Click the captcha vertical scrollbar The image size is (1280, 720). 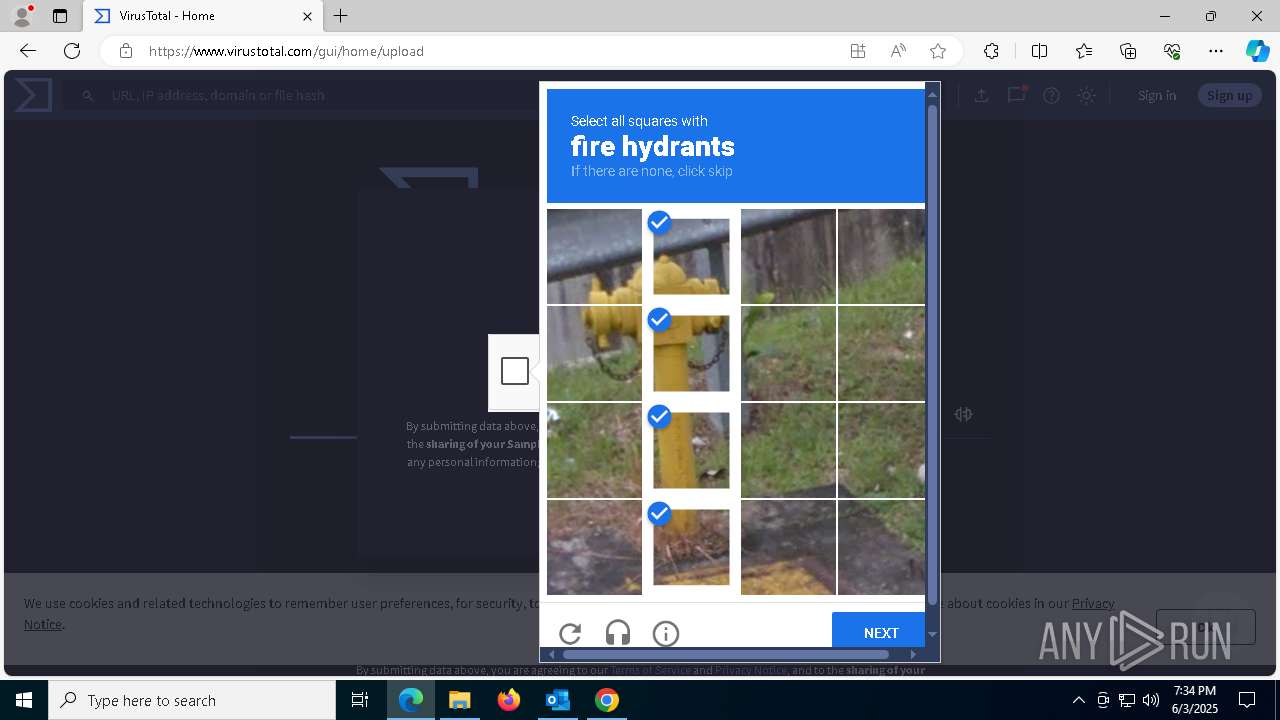[x=932, y=355]
